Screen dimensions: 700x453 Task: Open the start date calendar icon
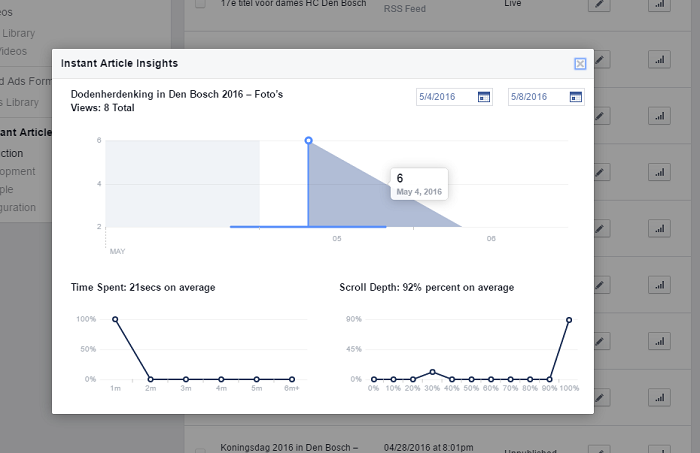[484, 97]
